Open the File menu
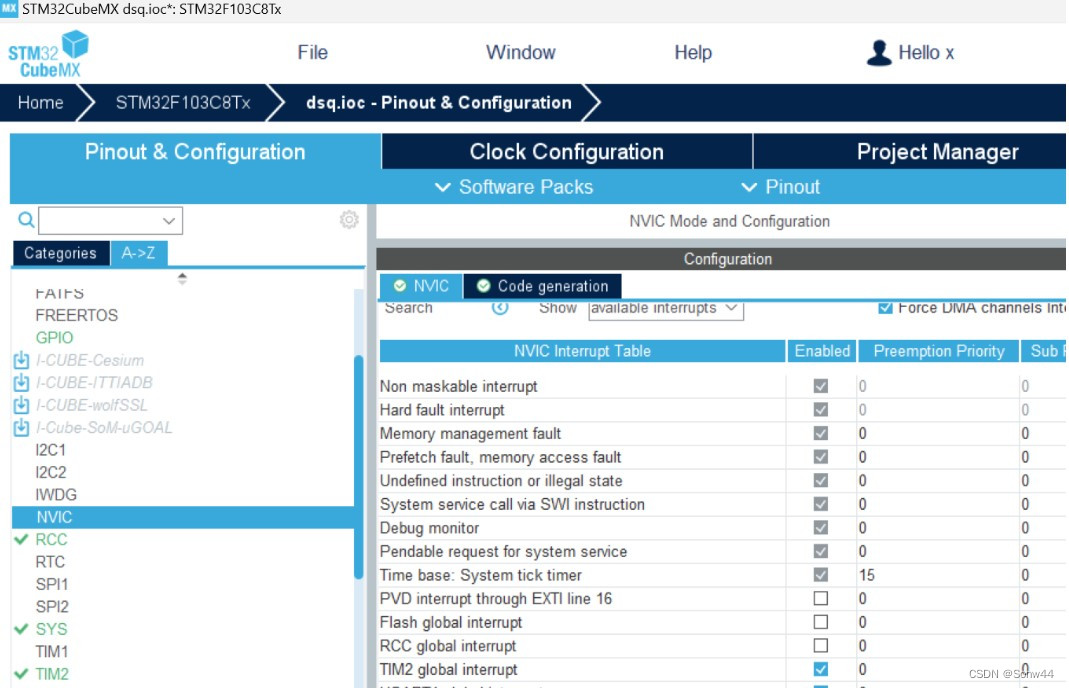This screenshot has width=1069, height=688. [312, 53]
